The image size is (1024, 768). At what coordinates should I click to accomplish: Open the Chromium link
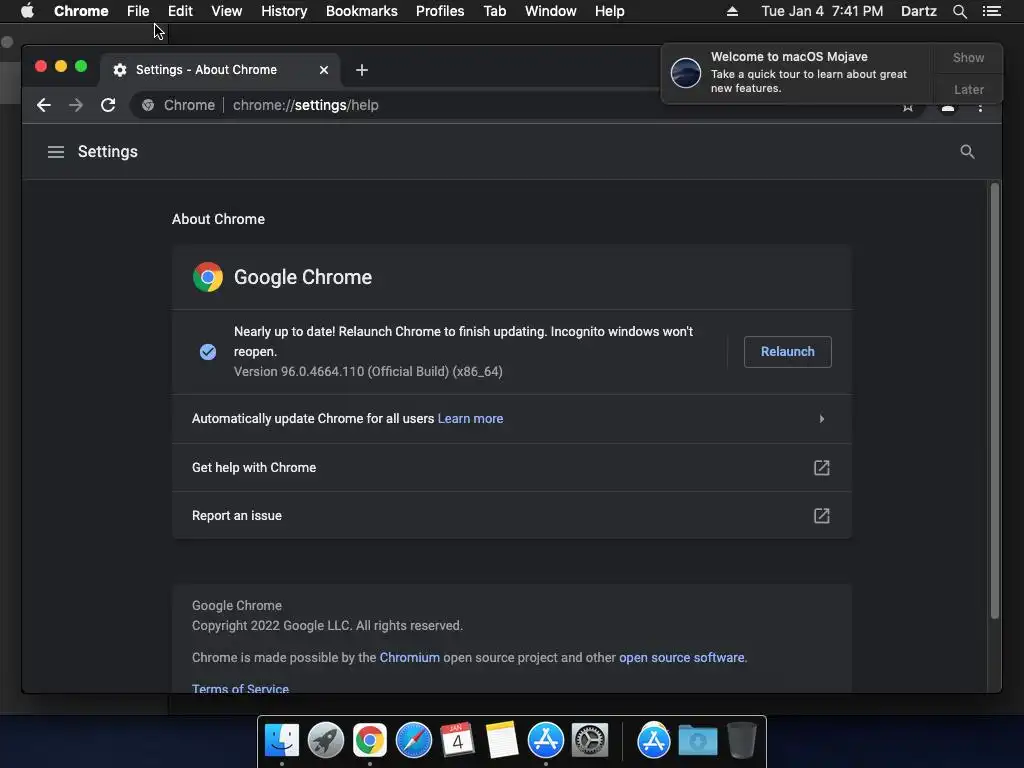click(x=409, y=658)
